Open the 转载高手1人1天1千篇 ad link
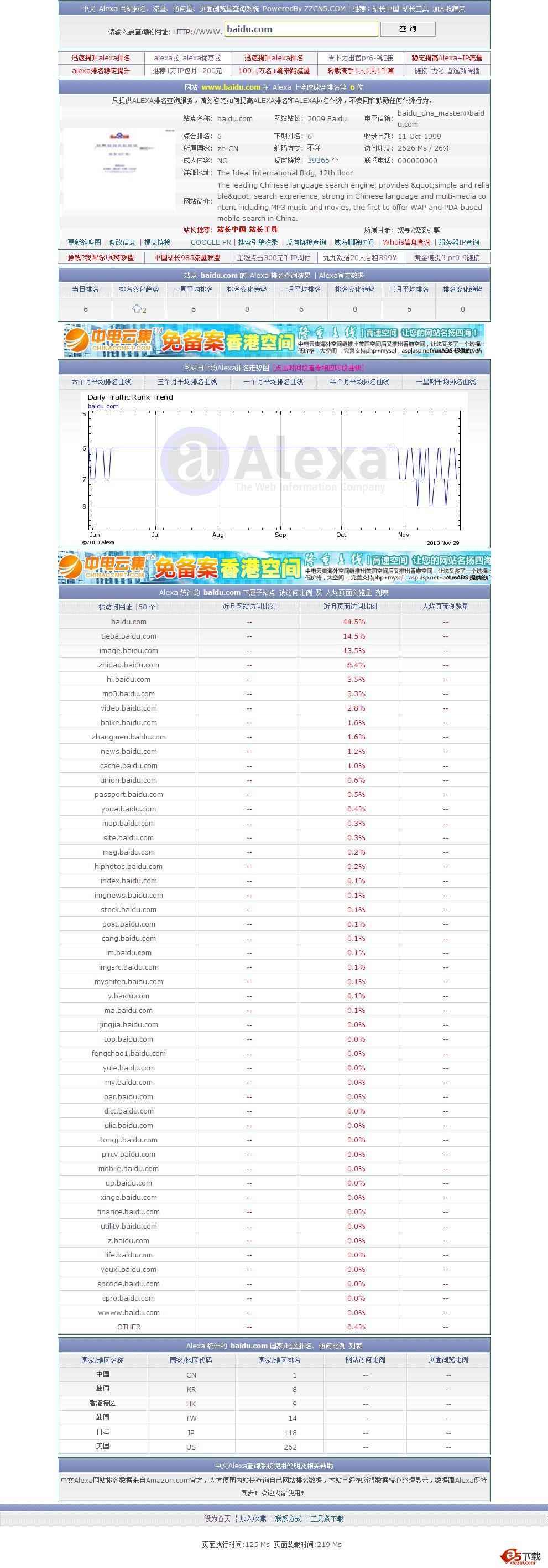548x1568 pixels. [x=361, y=71]
